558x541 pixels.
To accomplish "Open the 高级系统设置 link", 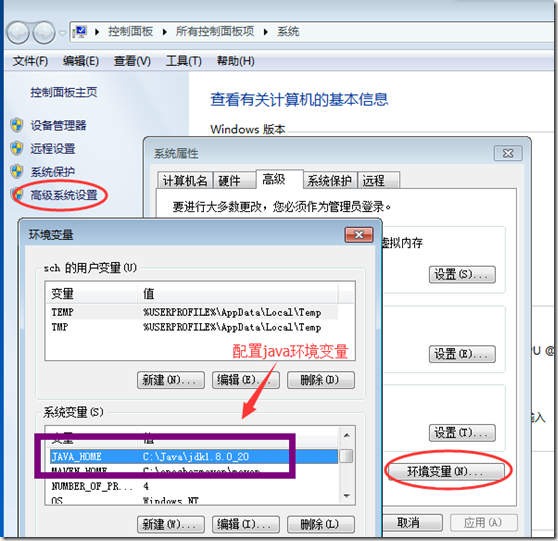I will (64, 195).
